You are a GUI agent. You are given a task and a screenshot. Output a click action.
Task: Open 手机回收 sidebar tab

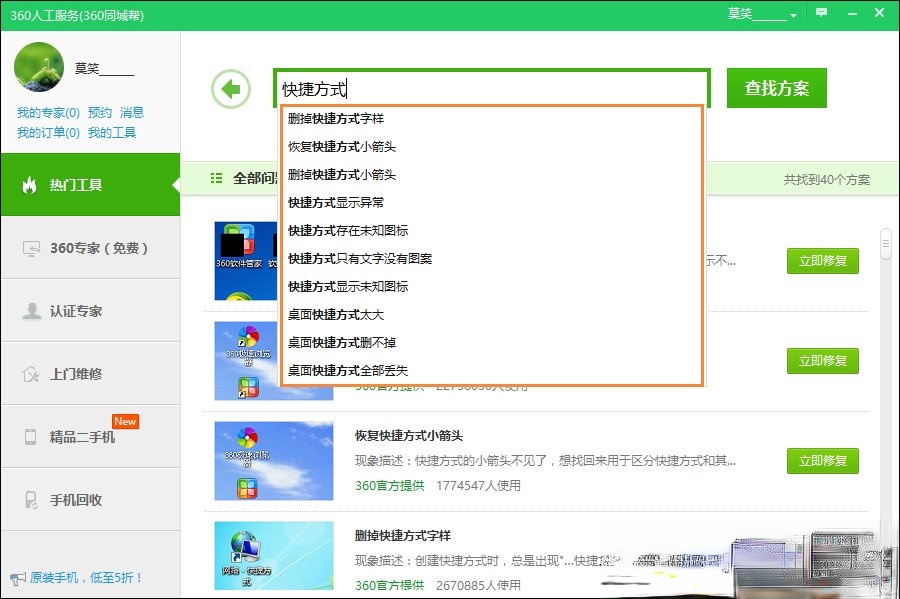[x=91, y=500]
